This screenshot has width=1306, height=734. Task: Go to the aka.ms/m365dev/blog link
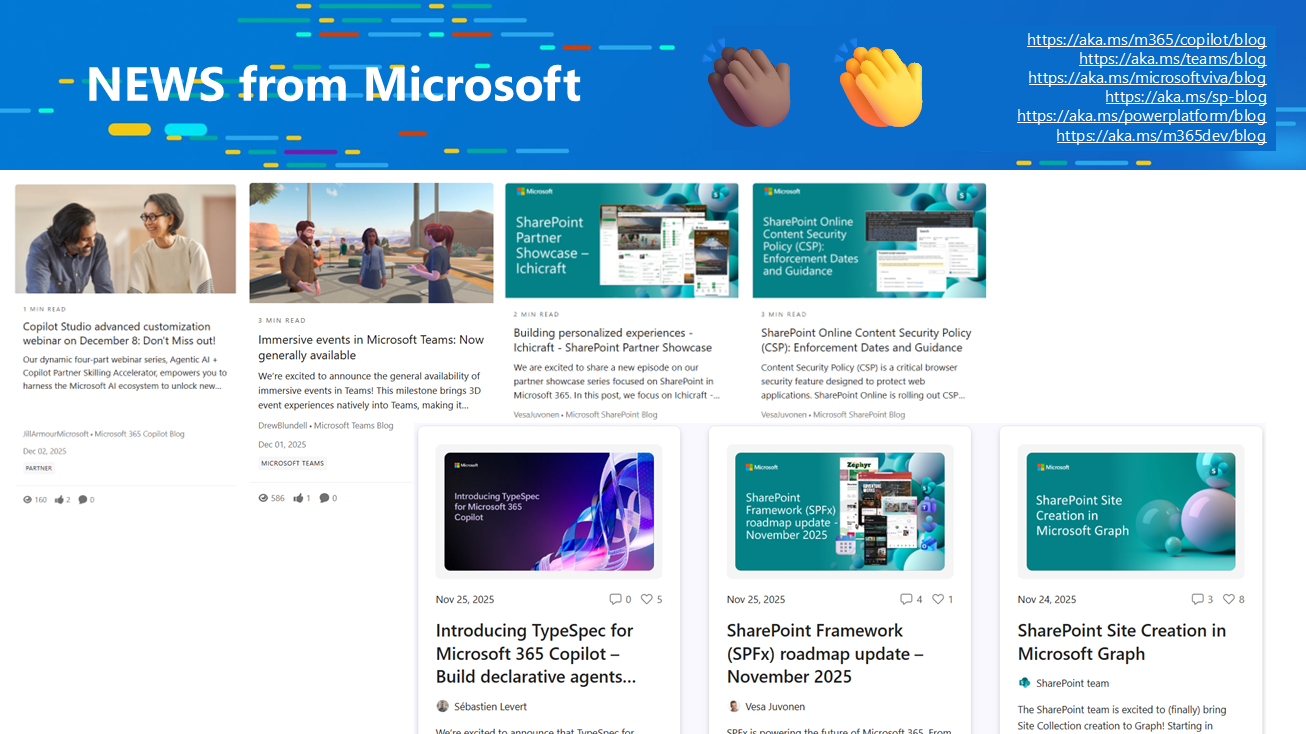pyautogui.click(x=1161, y=136)
